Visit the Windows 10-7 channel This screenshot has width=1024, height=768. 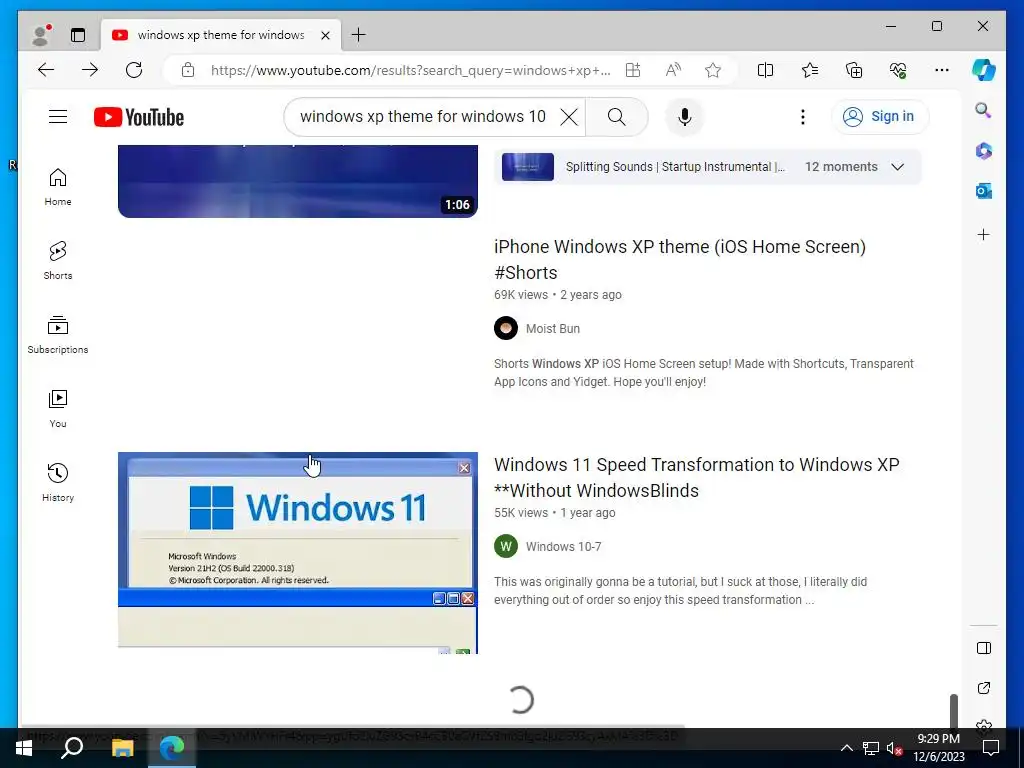point(564,547)
